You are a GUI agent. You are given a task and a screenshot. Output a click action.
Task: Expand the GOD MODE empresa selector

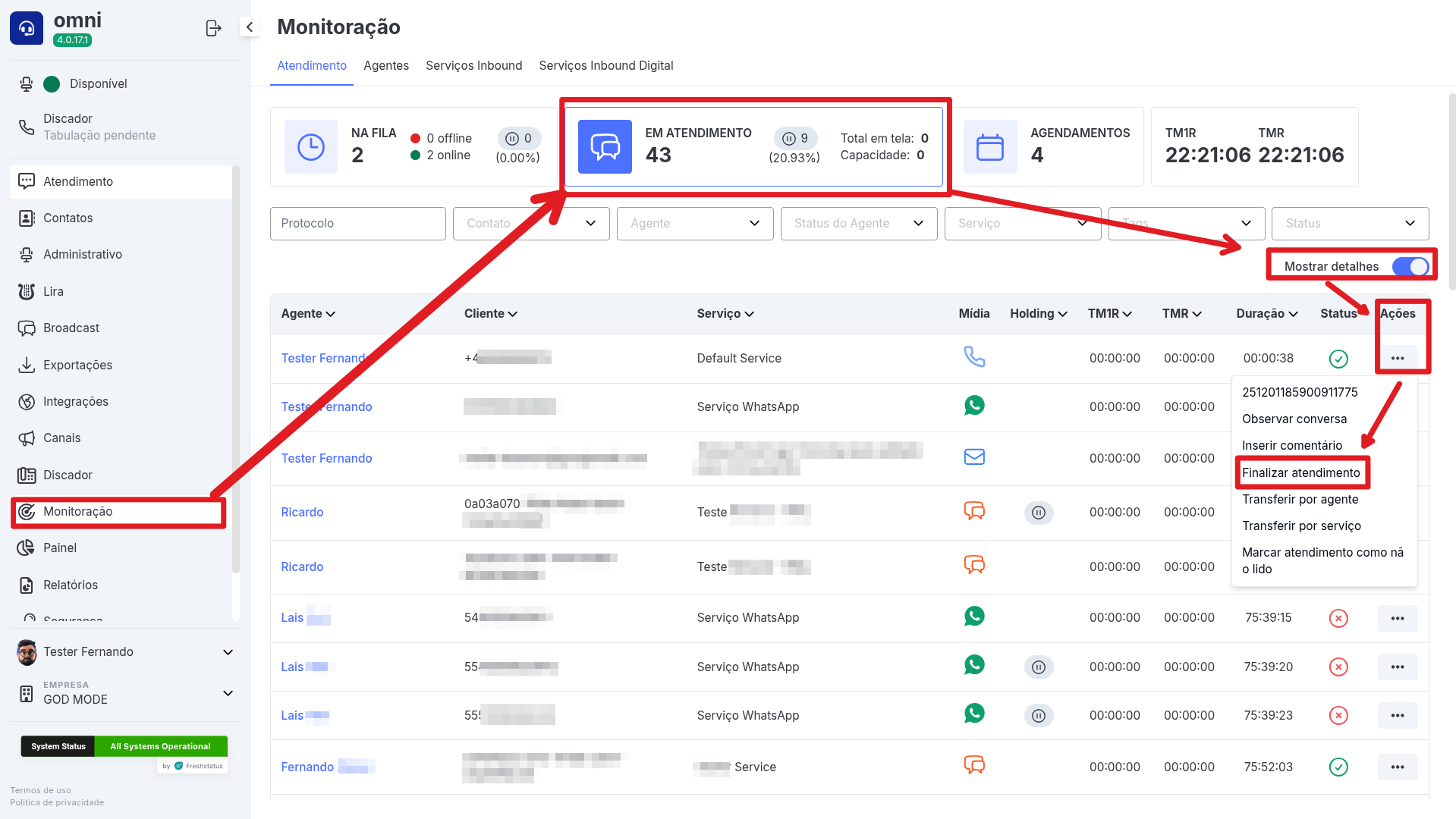click(x=228, y=693)
